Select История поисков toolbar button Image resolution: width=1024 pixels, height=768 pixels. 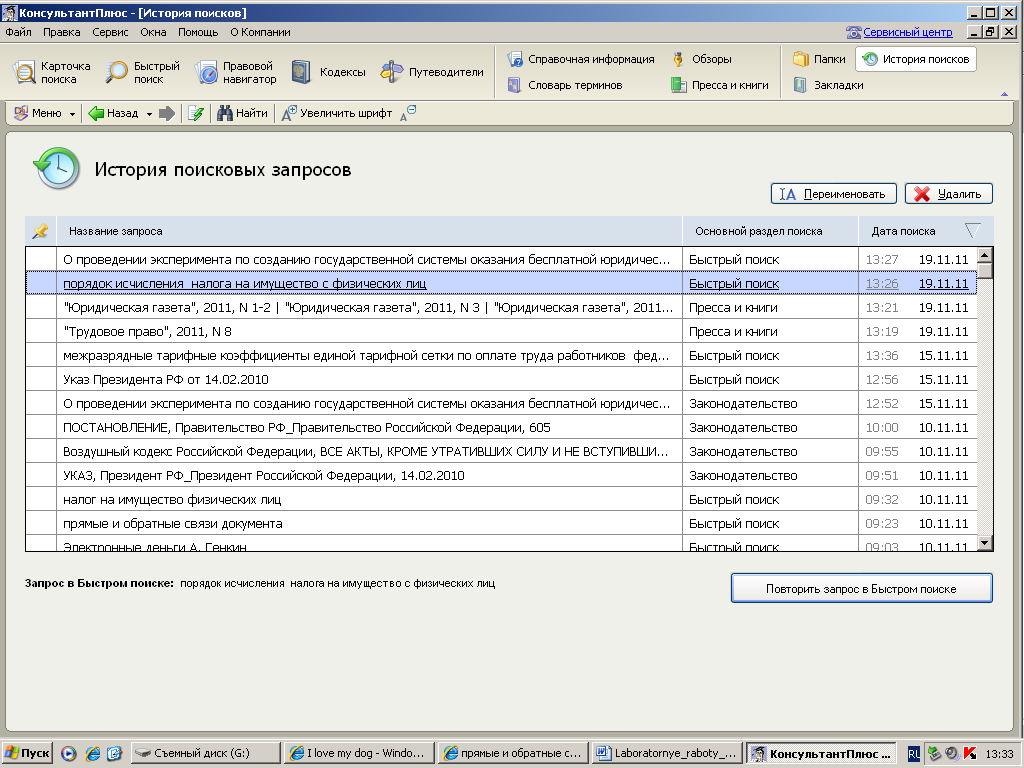[916, 59]
